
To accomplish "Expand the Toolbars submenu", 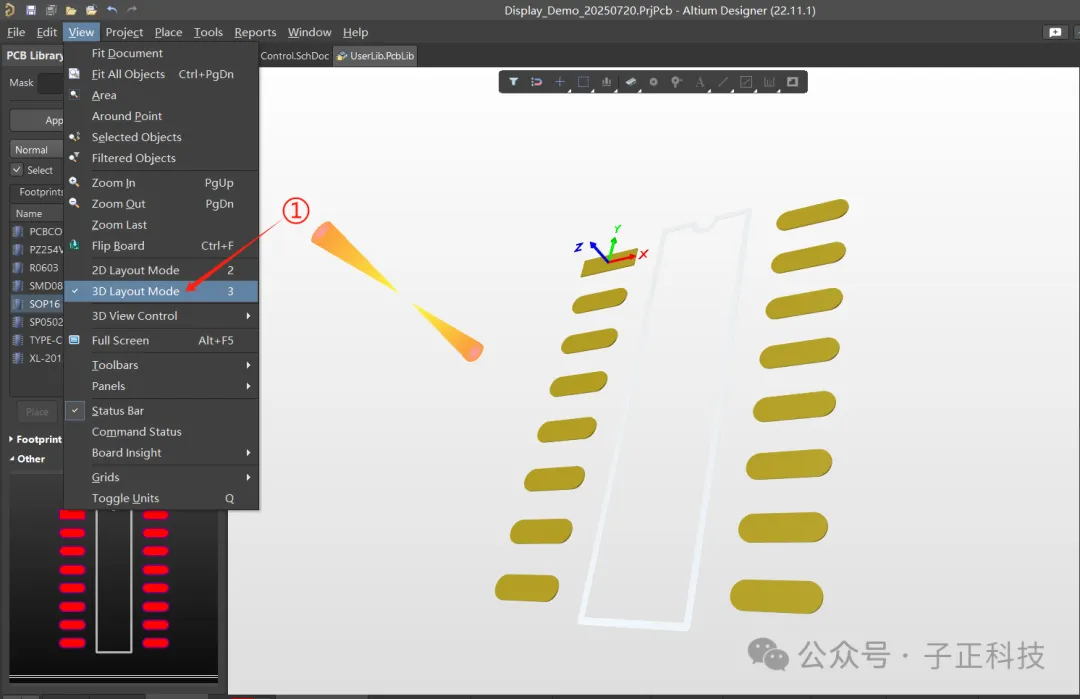I will click(x=161, y=365).
